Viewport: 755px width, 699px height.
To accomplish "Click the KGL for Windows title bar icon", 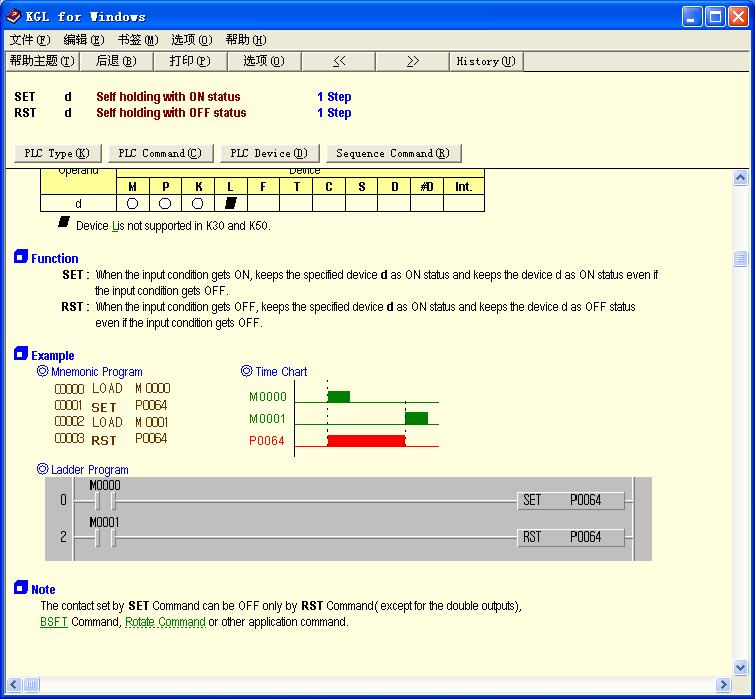I will click(14, 16).
